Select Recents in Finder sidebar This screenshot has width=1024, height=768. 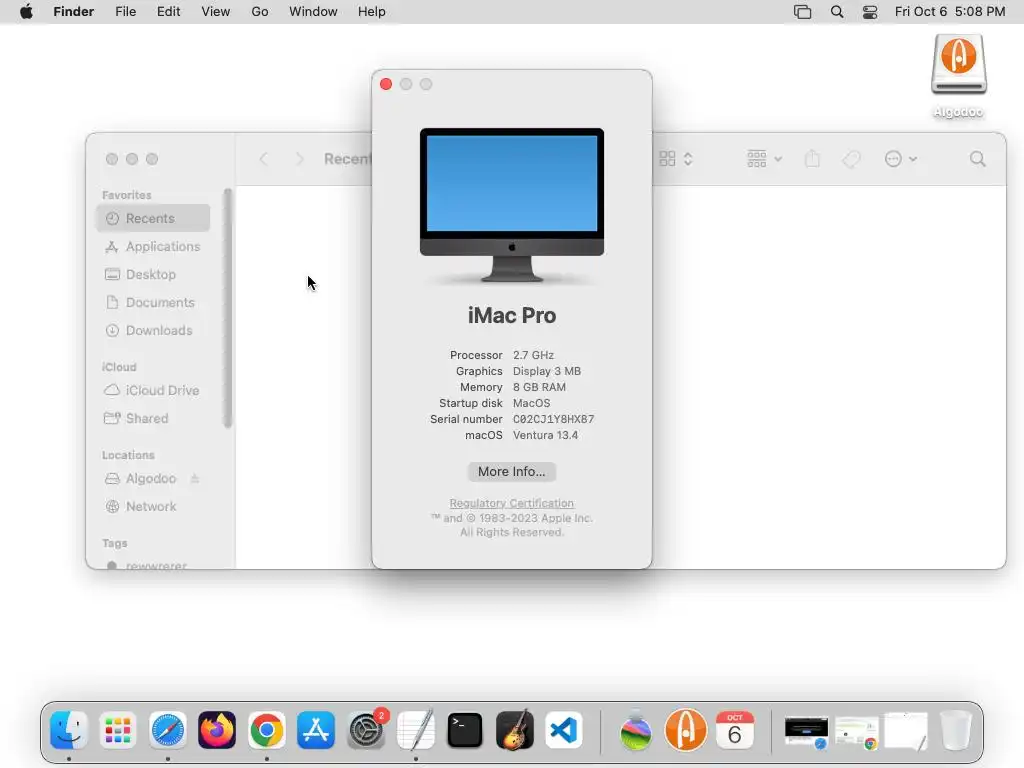[153, 218]
